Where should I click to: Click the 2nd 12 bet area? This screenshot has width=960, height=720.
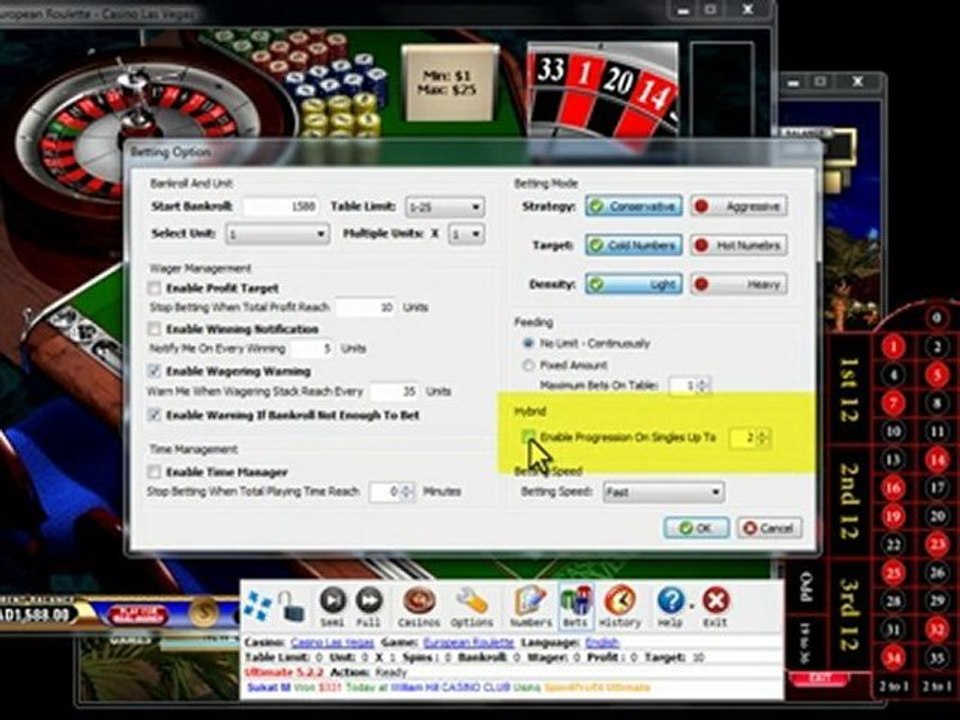click(848, 501)
